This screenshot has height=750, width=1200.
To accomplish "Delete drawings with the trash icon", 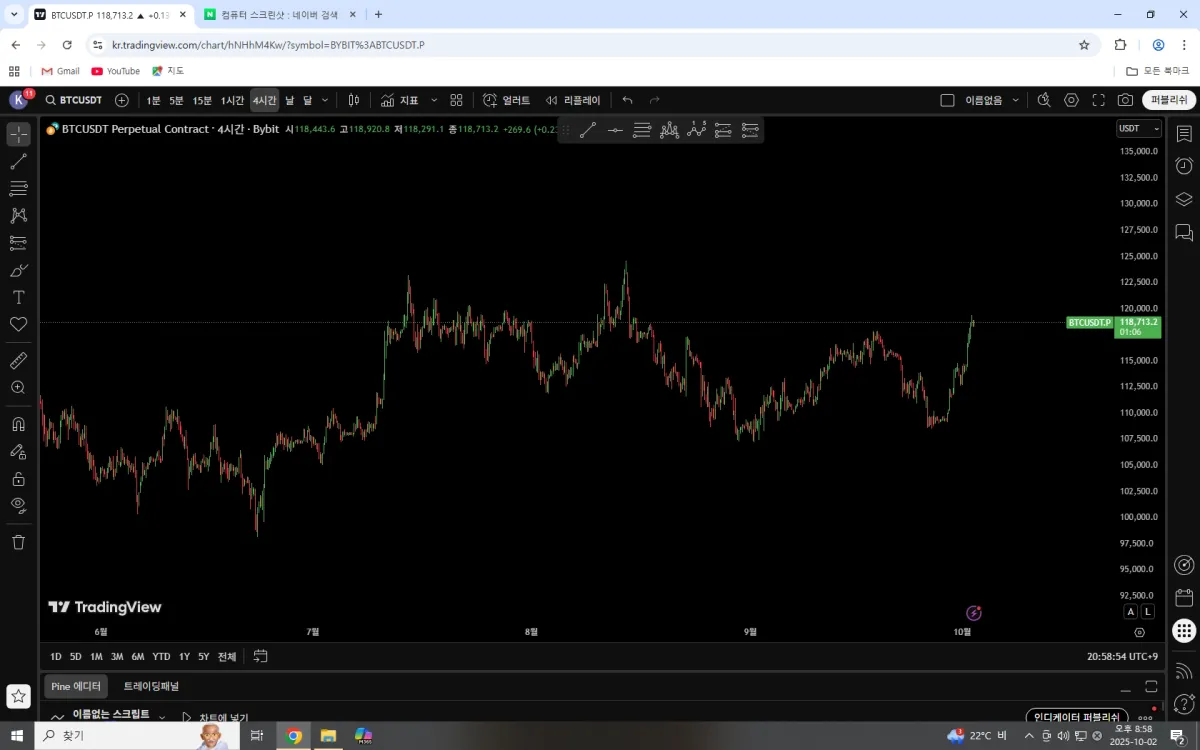I will (x=18, y=542).
